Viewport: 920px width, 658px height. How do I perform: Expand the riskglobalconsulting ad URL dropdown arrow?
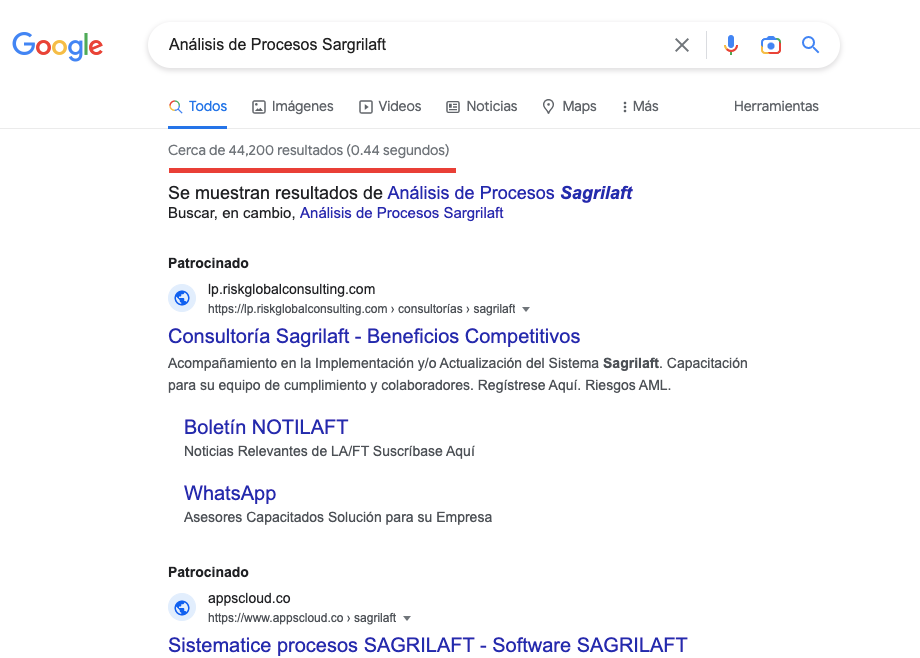[526, 309]
